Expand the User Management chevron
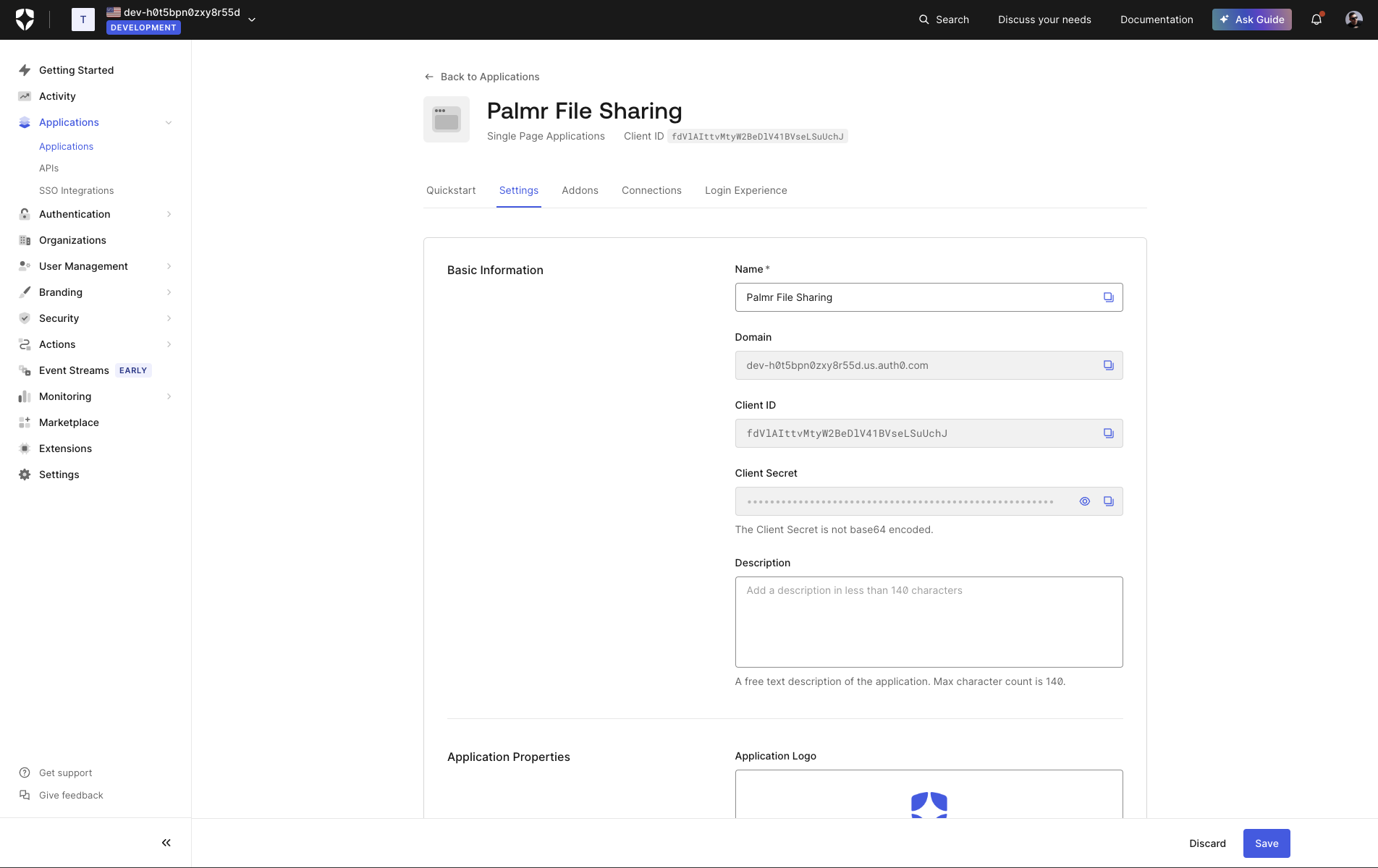This screenshot has width=1378, height=868. [x=169, y=266]
